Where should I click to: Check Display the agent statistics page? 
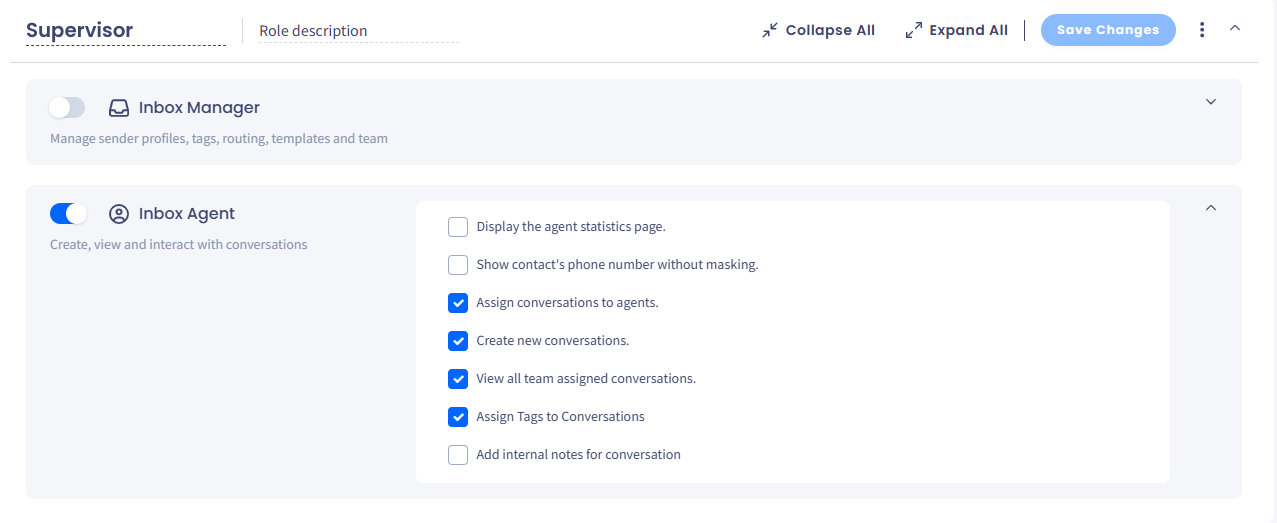[x=458, y=227]
